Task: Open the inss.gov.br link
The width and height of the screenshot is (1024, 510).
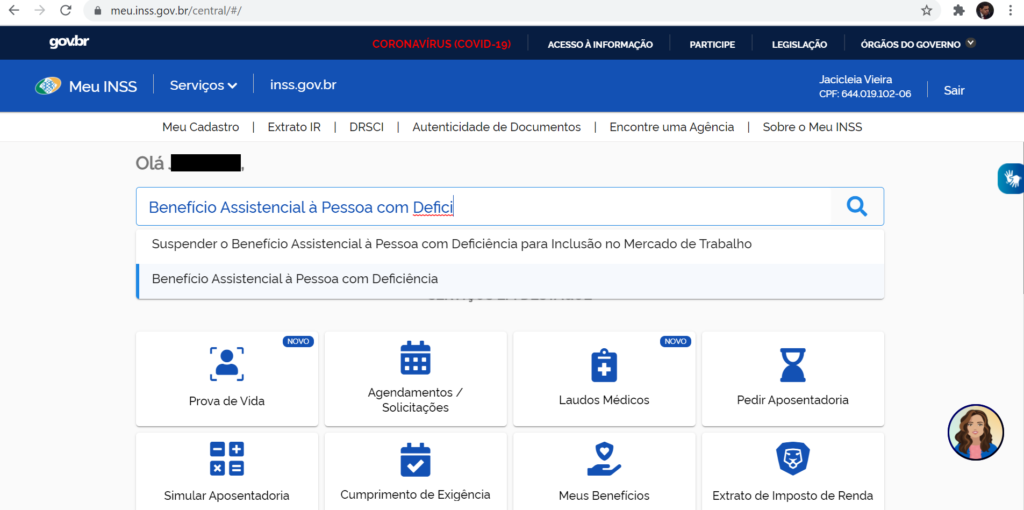Action: pos(303,85)
